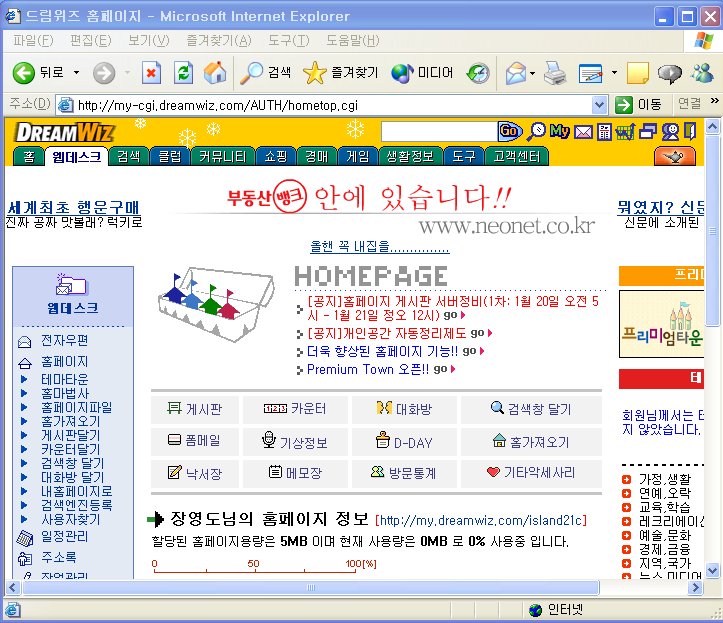
Task: Expand the toolbar overflow chevron next to 연결
Action: coord(714,101)
